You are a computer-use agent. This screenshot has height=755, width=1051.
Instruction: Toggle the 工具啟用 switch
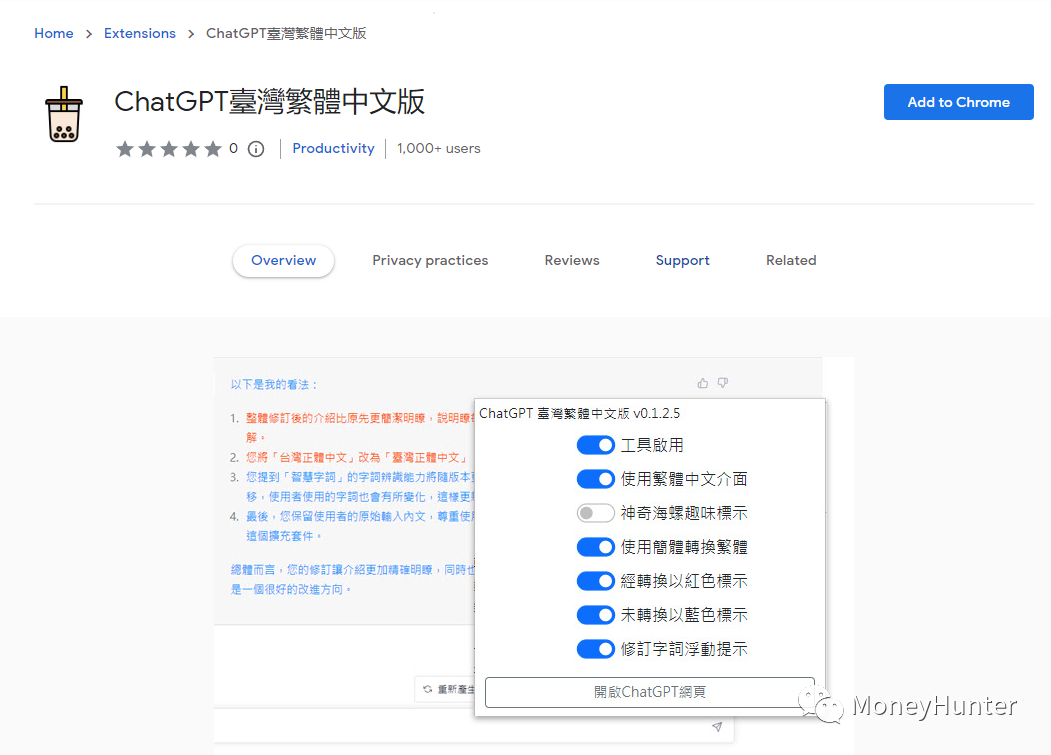click(x=595, y=445)
